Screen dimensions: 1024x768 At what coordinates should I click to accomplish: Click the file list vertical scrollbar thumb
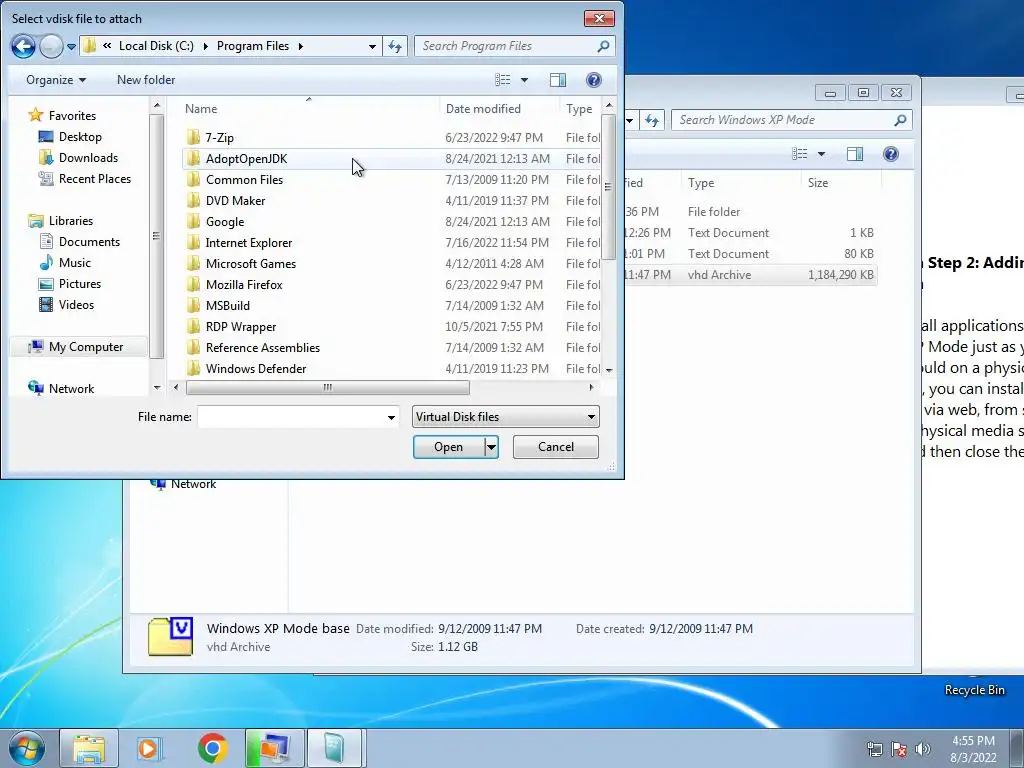point(609,187)
